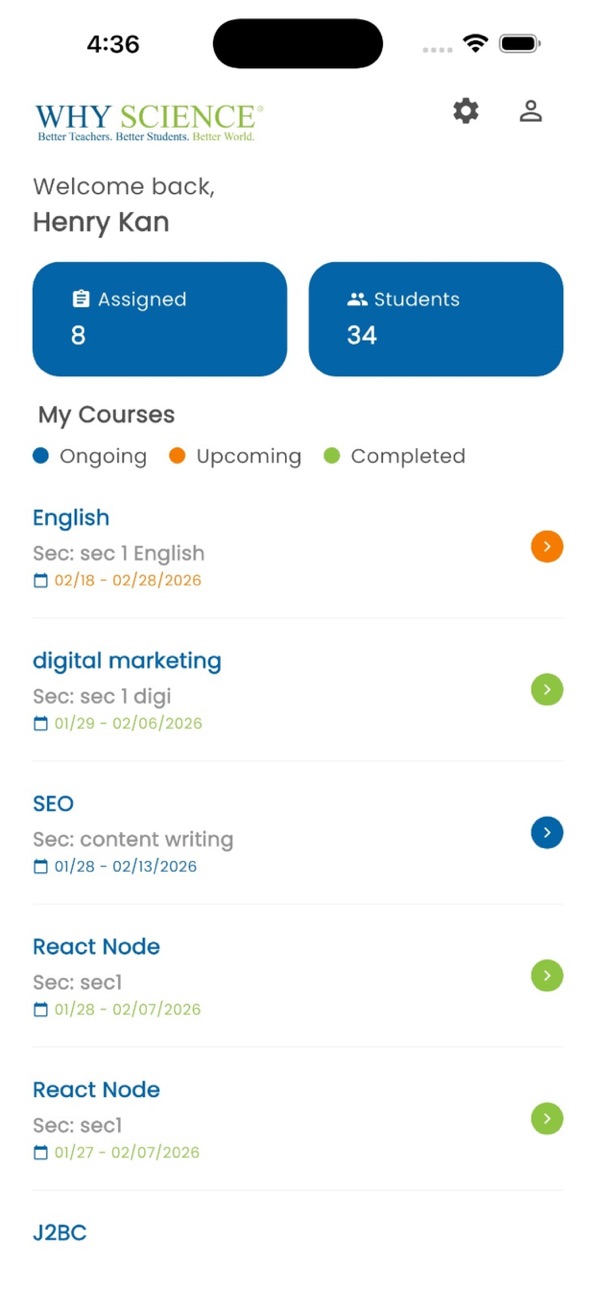Open the digital marketing course title
The image size is (596, 1290).
point(127,661)
